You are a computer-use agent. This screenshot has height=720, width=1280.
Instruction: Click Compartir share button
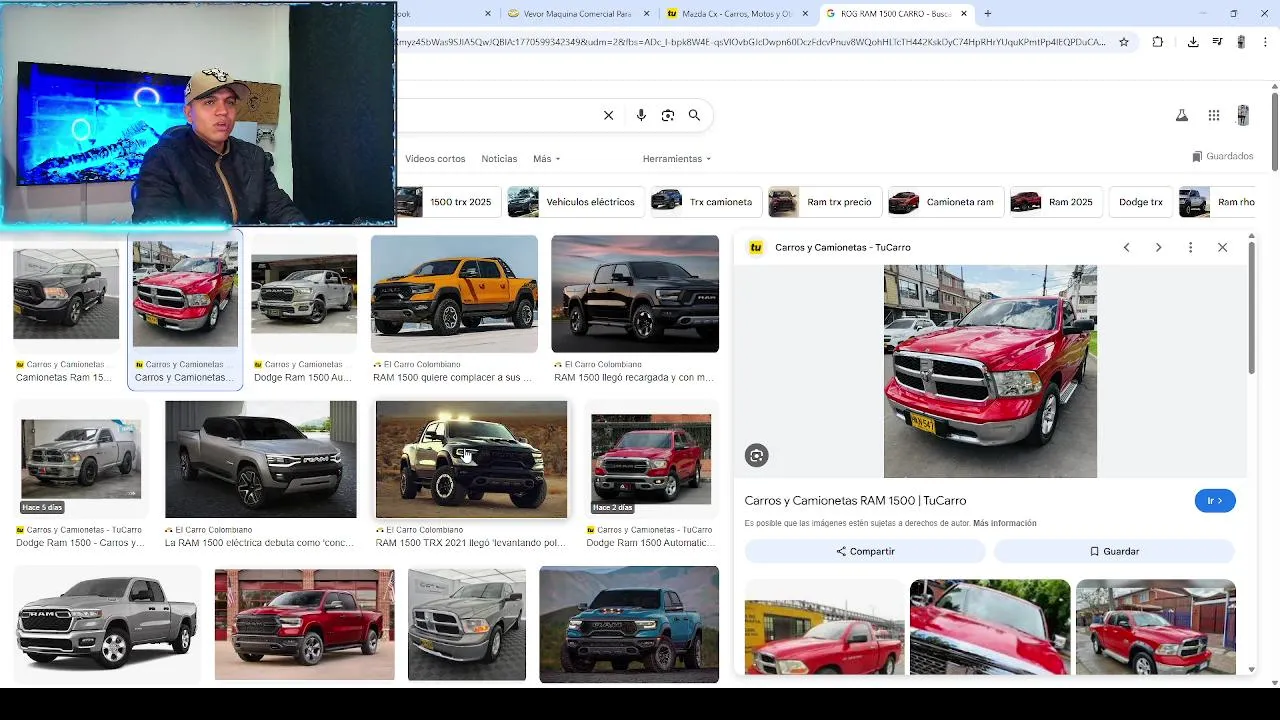pyautogui.click(x=865, y=551)
